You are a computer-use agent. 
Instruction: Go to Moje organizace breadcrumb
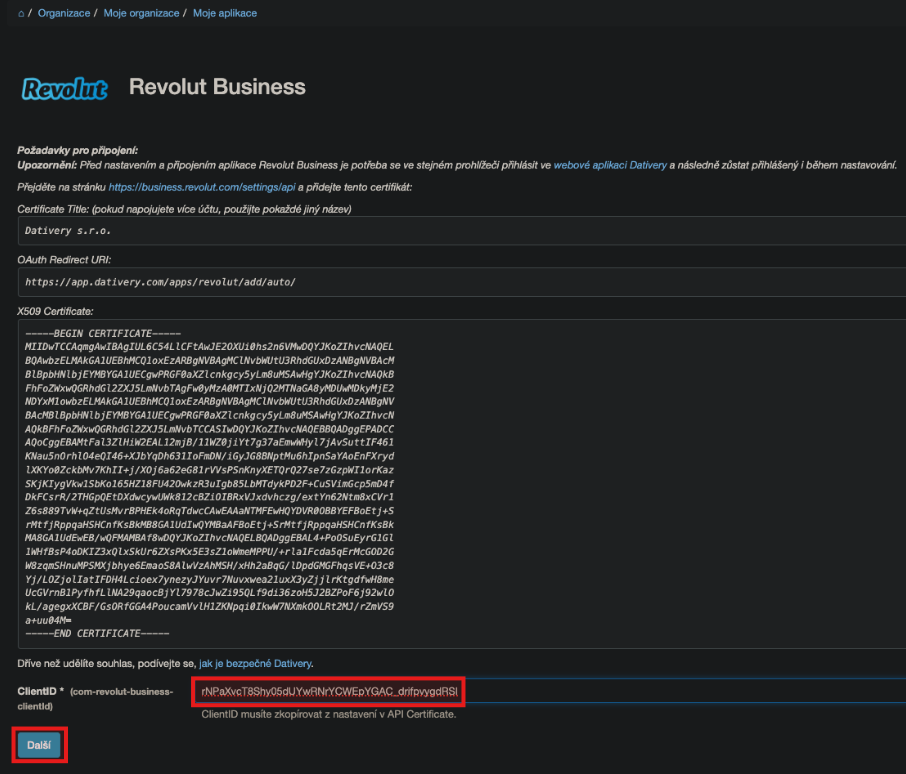pyautogui.click(x=141, y=13)
